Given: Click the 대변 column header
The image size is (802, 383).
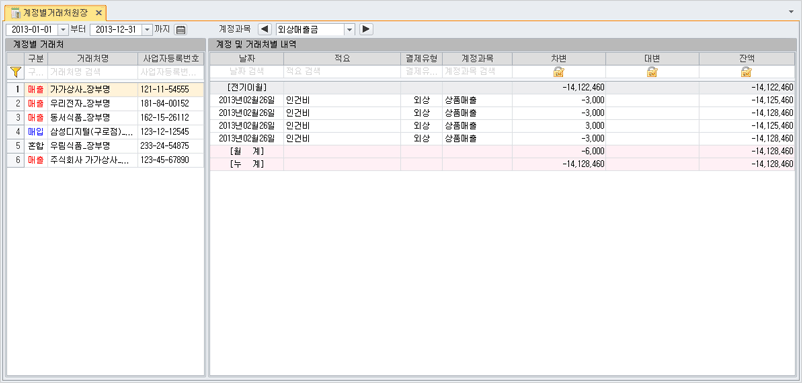Looking at the screenshot, I should (653, 58).
